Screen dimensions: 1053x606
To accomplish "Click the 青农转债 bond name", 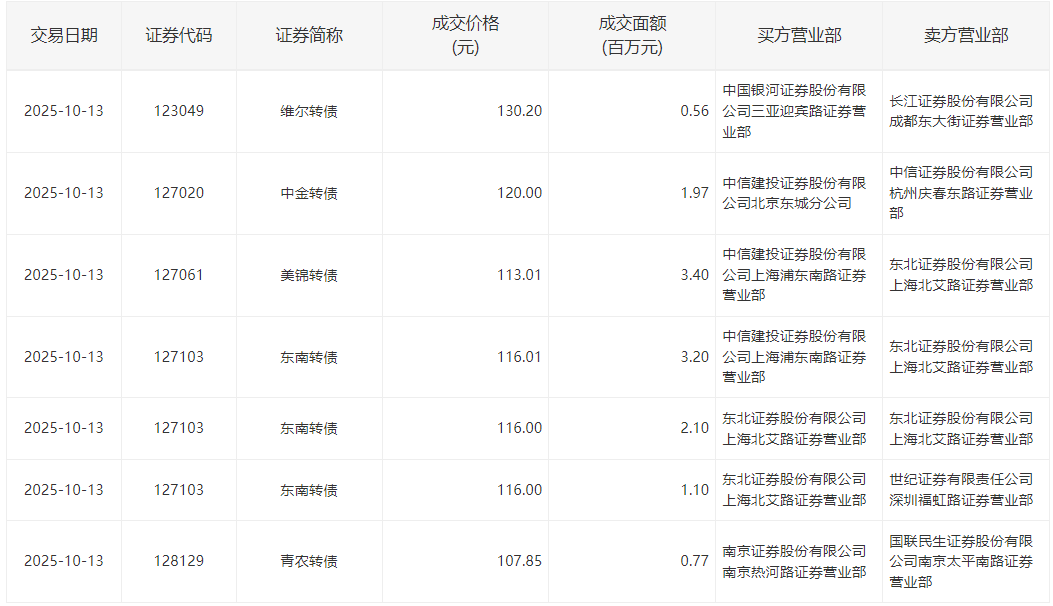I will pyautogui.click(x=309, y=562).
